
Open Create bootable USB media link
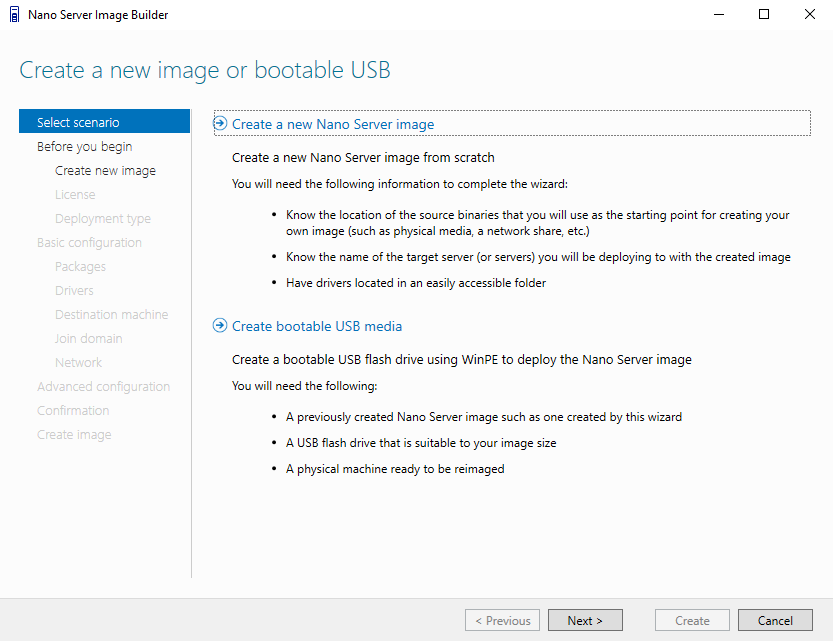click(x=317, y=326)
